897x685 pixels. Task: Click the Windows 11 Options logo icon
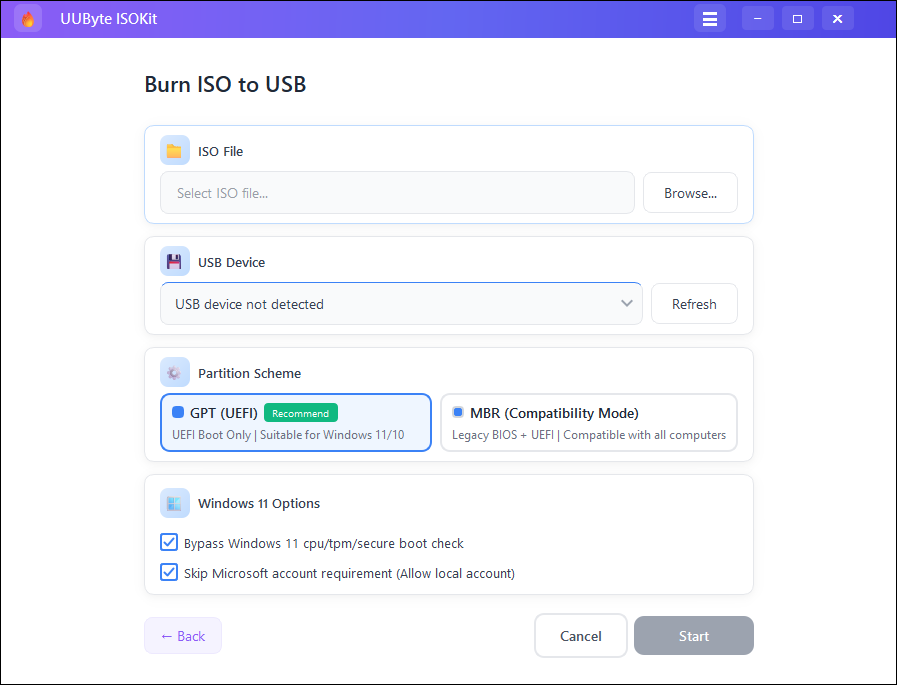(174, 503)
